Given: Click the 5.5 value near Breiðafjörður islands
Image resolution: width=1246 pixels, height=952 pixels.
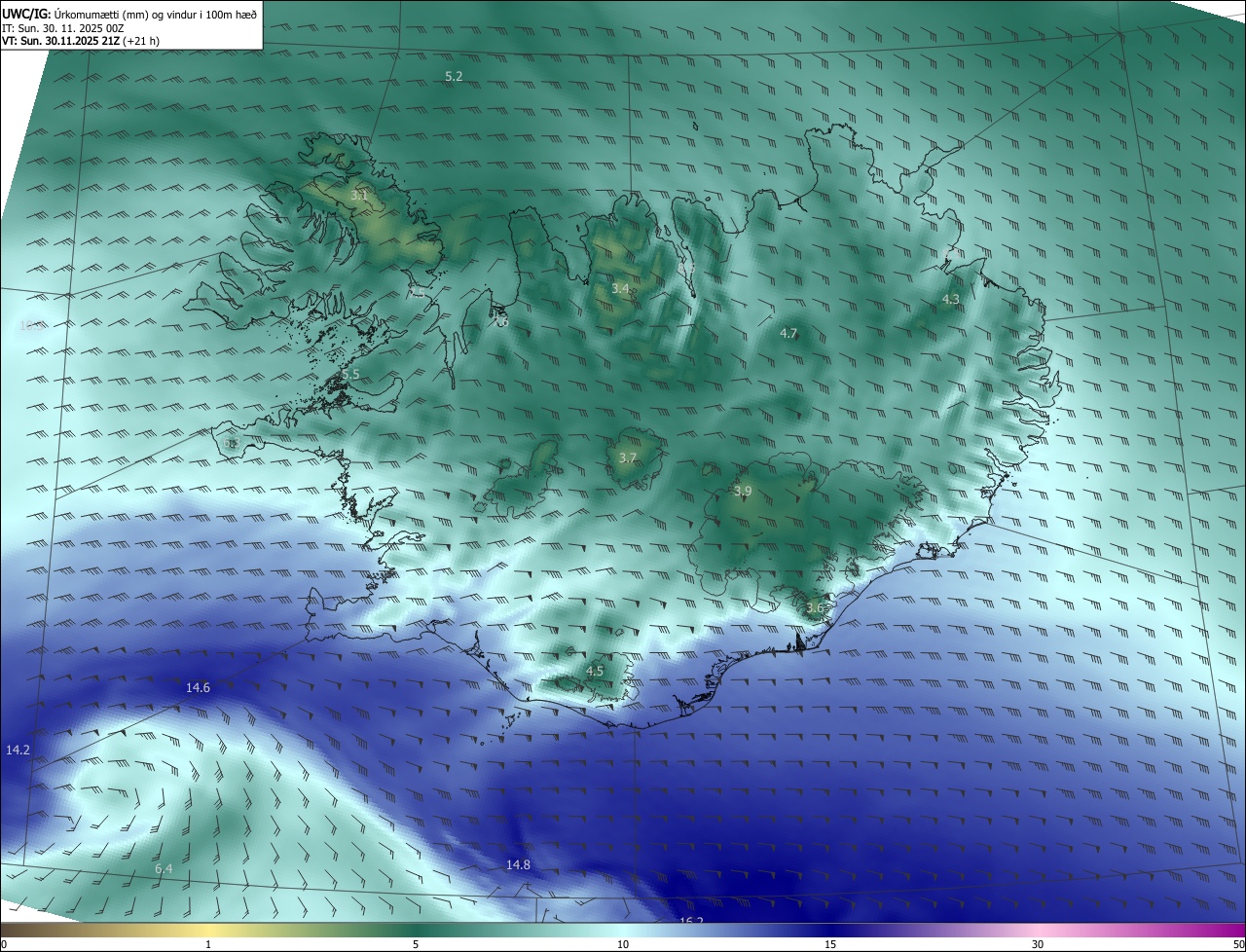Looking at the screenshot, I should (x=350, y=374).
